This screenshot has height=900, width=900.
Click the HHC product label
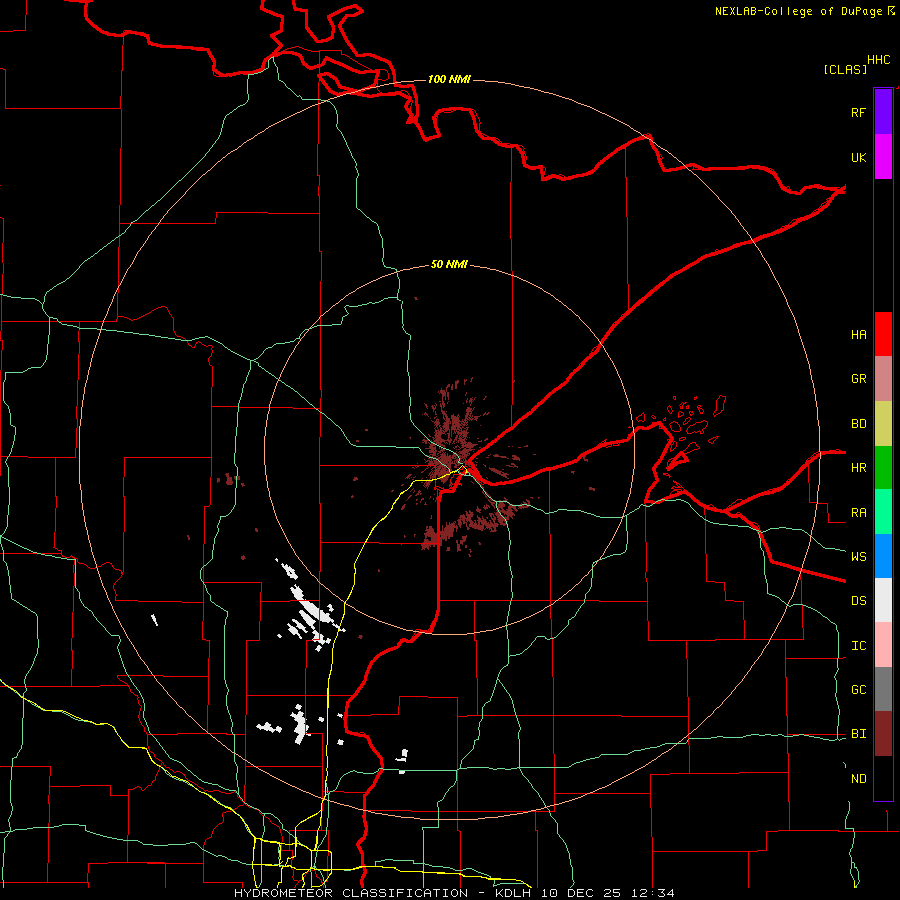pyautogui.click(x=878, y=60)
